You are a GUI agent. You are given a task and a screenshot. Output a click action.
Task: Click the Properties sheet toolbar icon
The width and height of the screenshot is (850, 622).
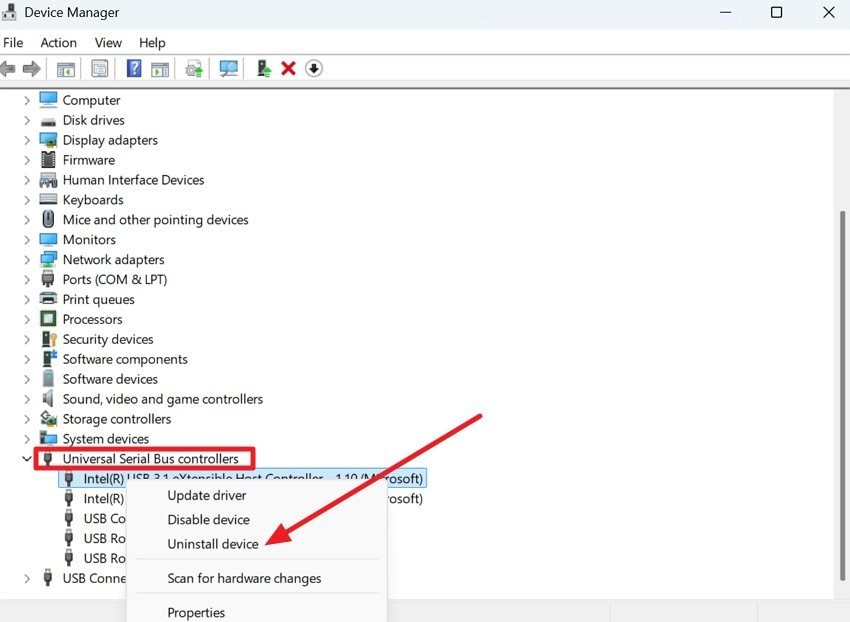pos(100,69)
